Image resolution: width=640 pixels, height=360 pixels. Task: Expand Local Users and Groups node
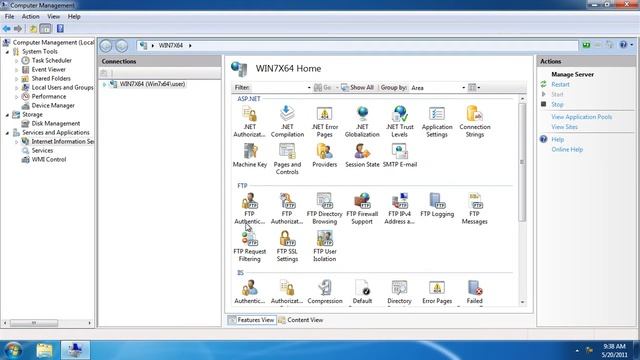point(17,88)
